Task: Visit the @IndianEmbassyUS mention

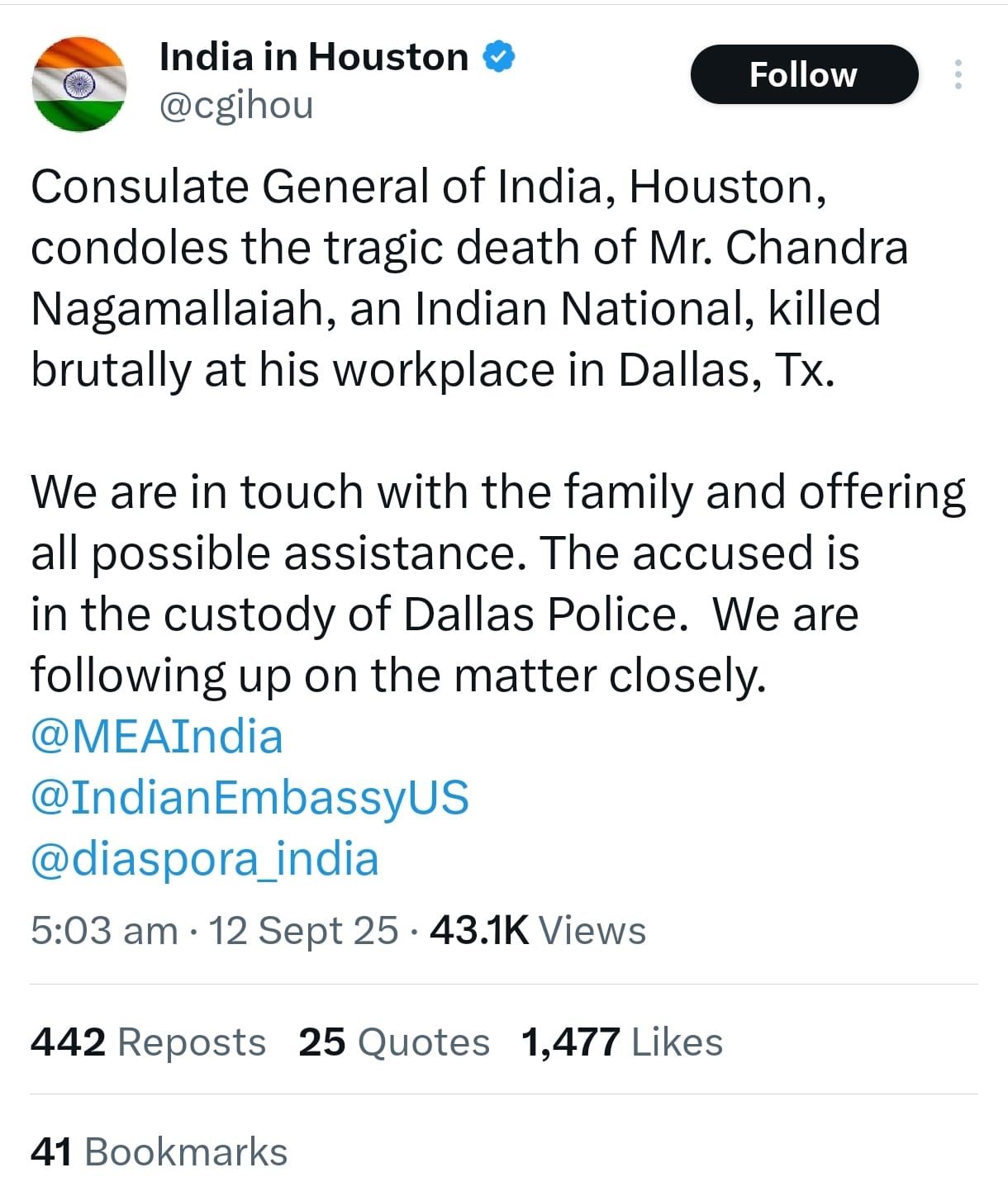Action: click(250, 797)
